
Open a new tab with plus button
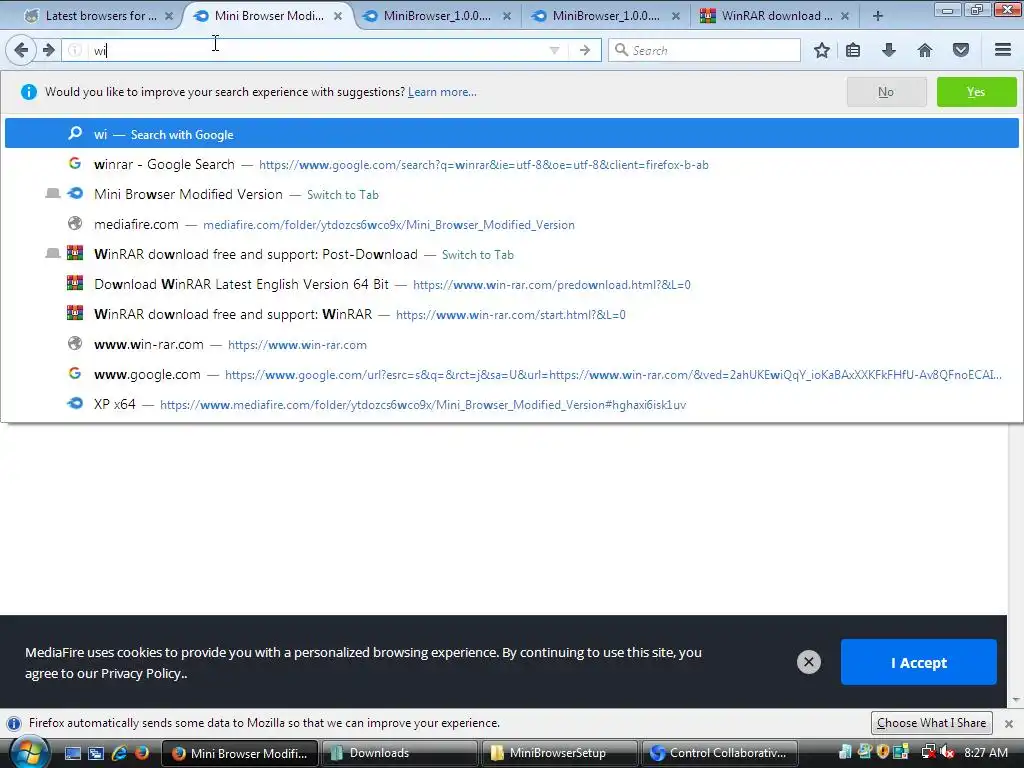pos(878,16)
